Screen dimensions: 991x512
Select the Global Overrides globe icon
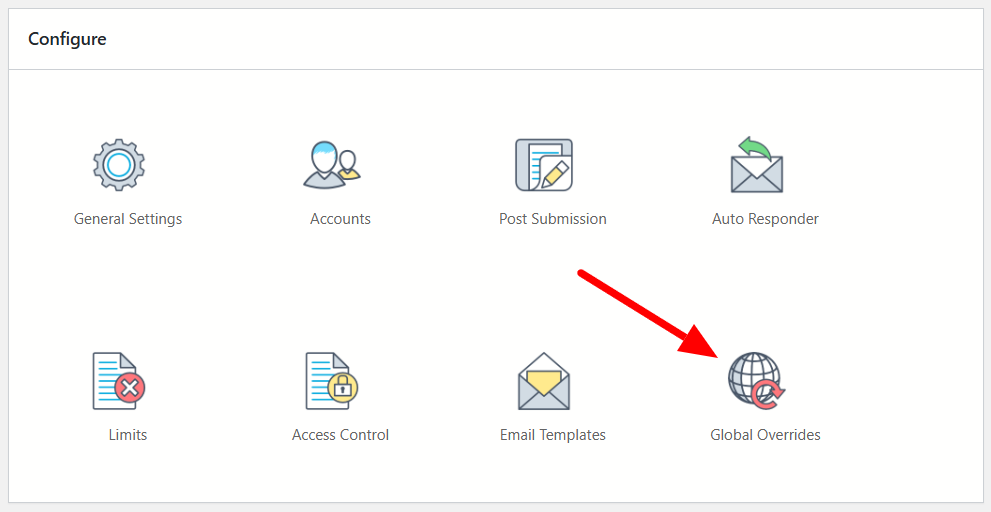coord(756,381)
